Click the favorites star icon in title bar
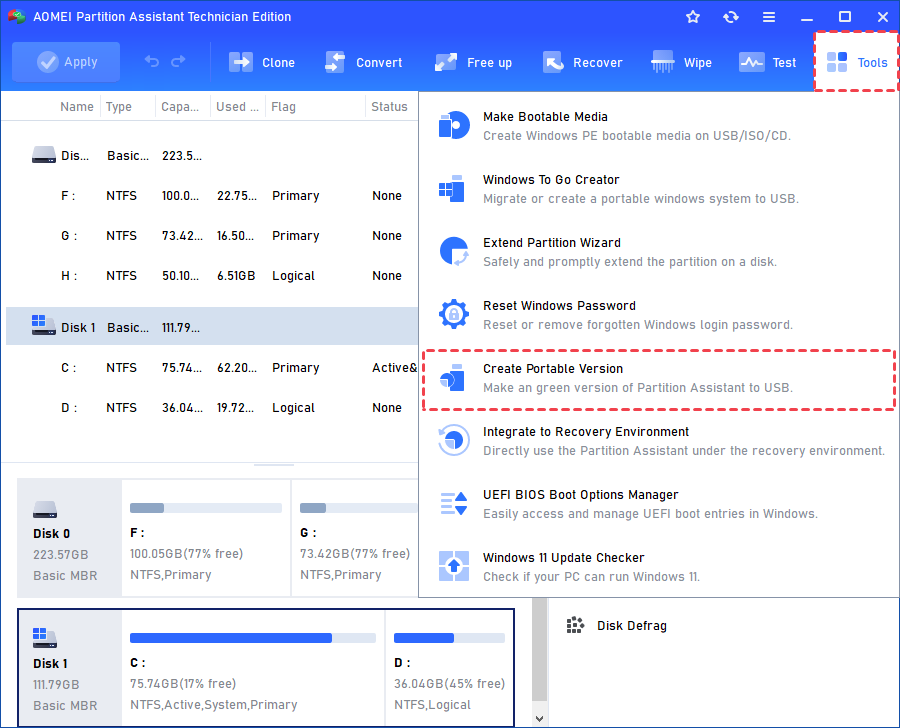 click(x=693, y=17)
